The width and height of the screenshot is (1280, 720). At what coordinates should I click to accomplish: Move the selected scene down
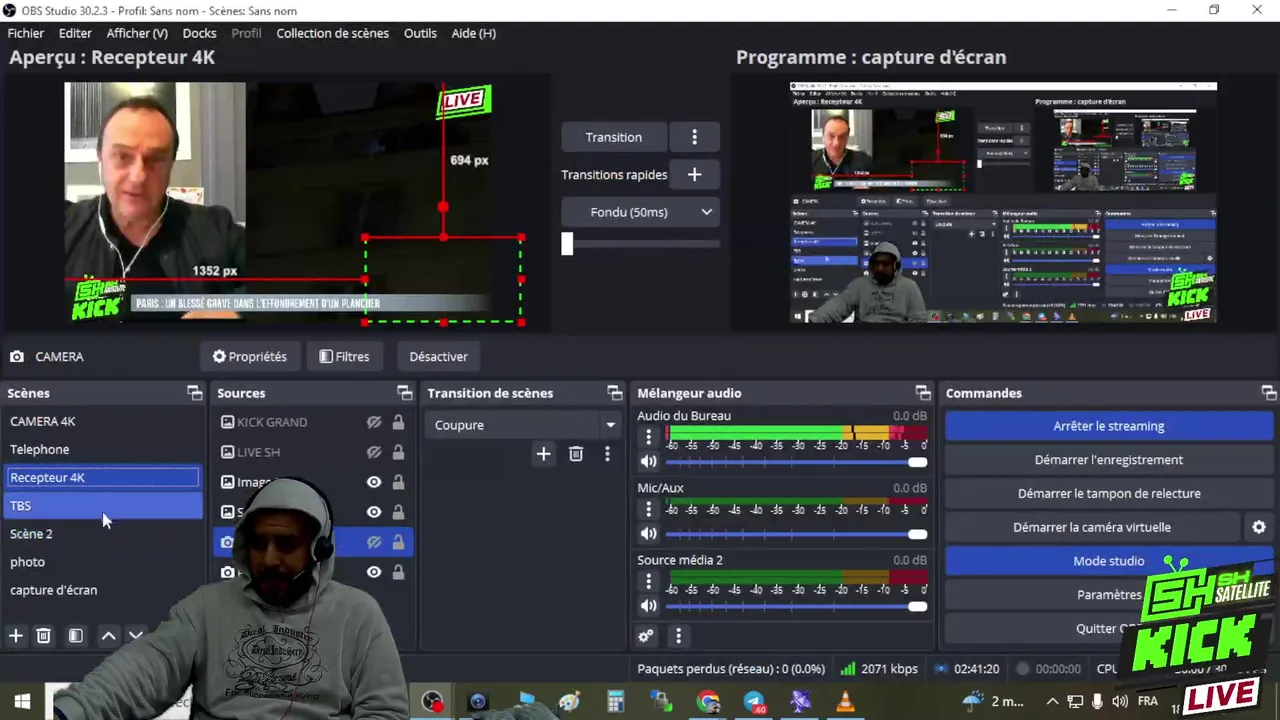[136, 636]
